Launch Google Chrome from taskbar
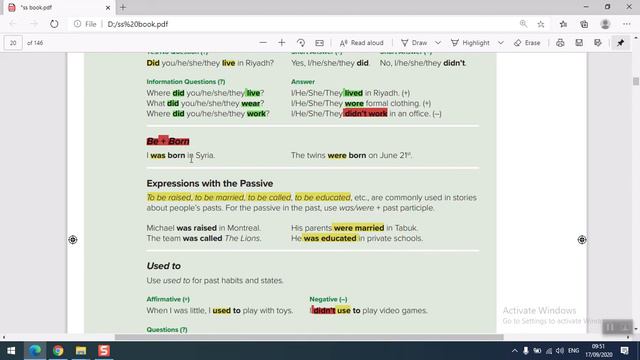640x360 pixels. (x=58, y=351)
